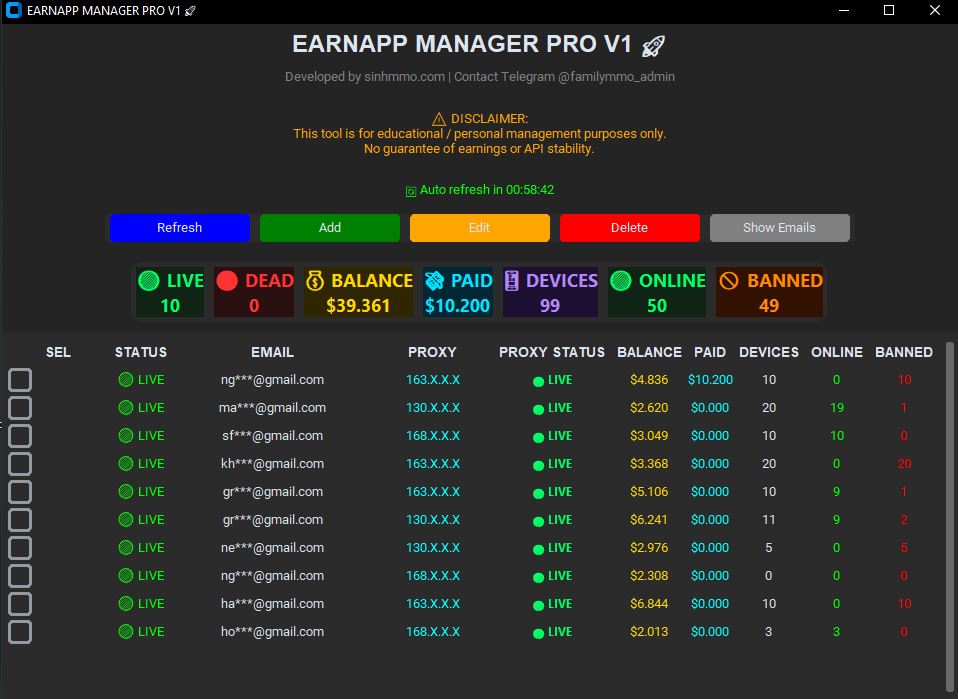This screenshot has width=958, height=699.
Task: Click the EMAIL column header
Action: (272, 352)
